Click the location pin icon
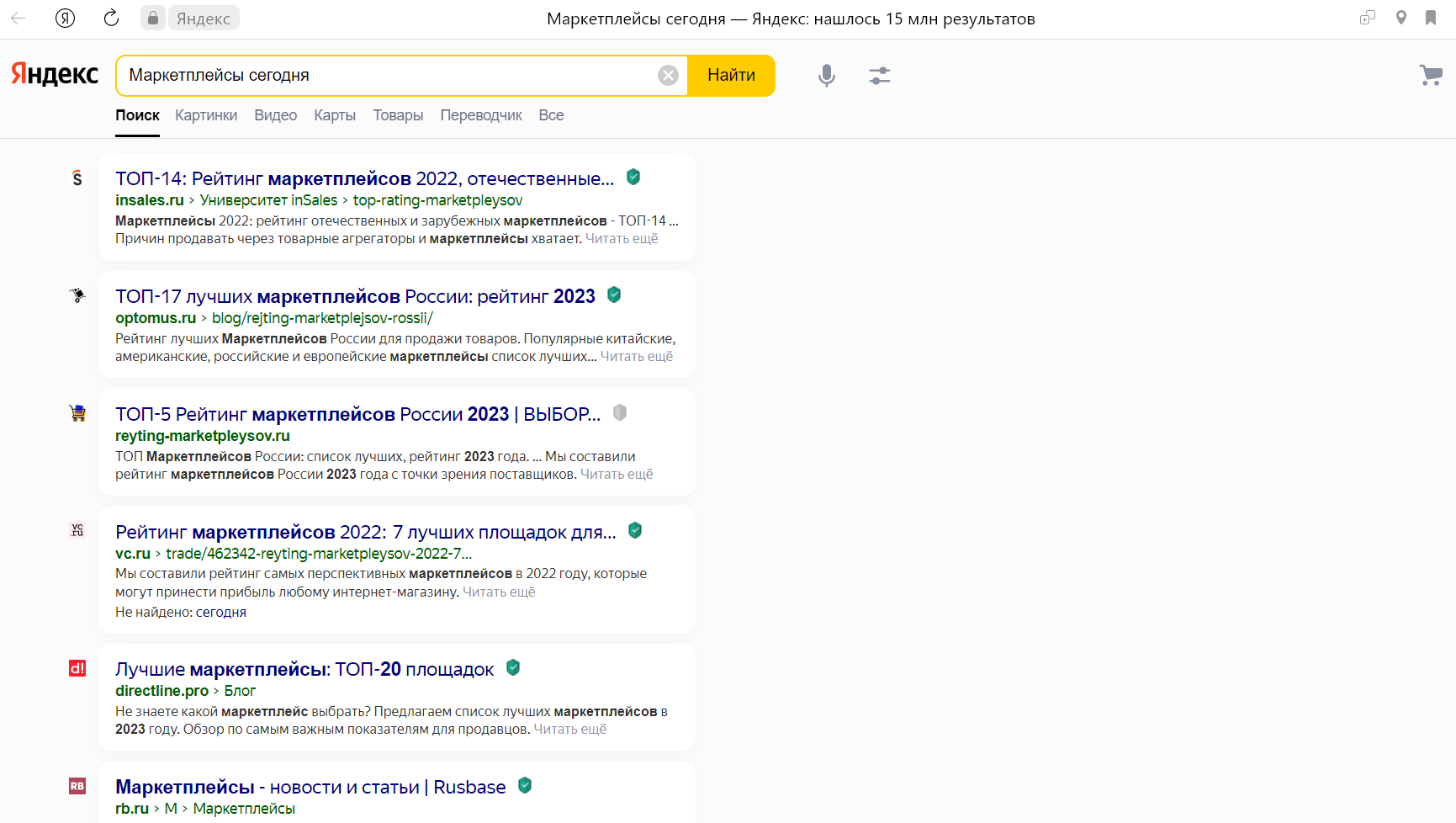 [1401, 18]
